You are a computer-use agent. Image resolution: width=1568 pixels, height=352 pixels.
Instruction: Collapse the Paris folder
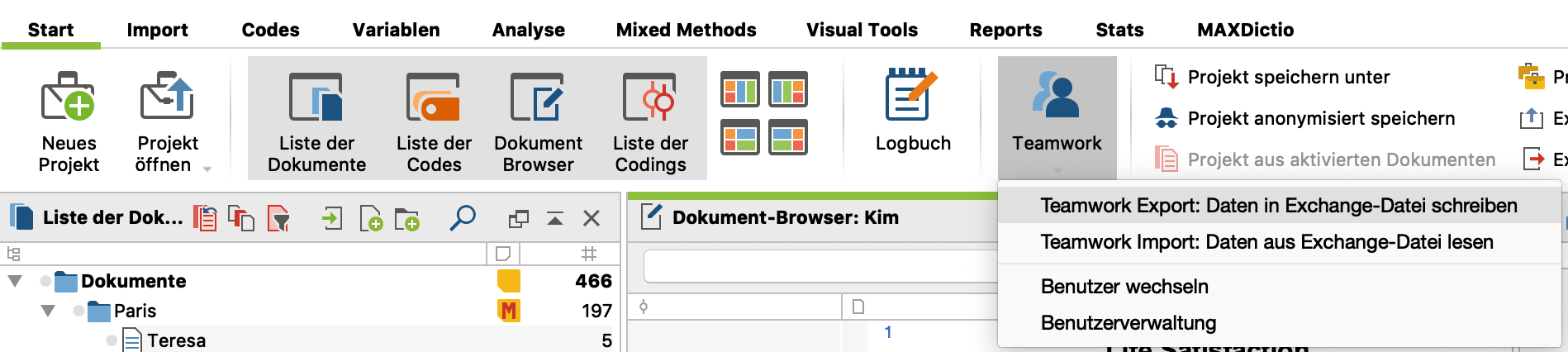[48, 311]
